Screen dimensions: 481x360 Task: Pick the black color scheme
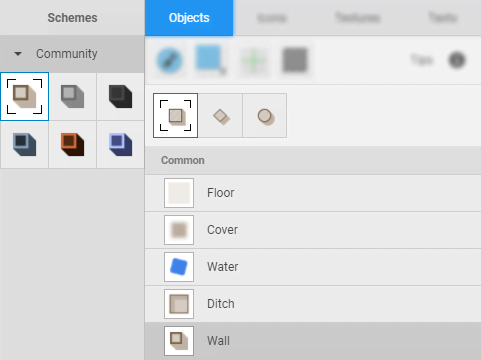tap(120, 96)
